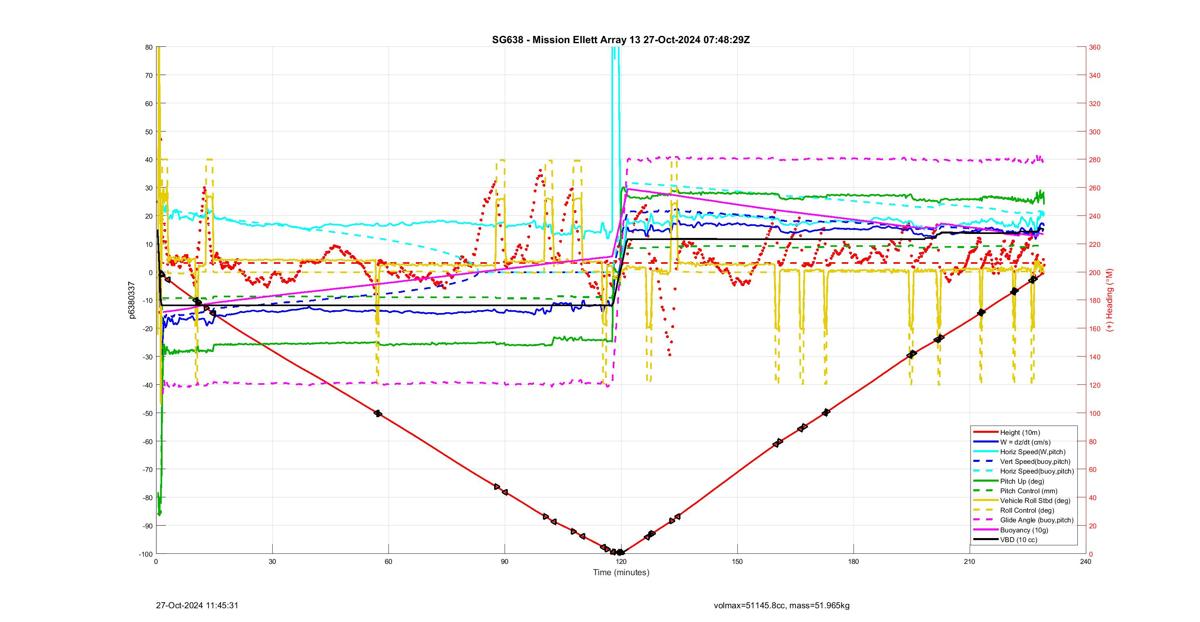Click the left y-axis label p6380337
Viewport: 1200px width, 622px height.
(x=132, y=300)
